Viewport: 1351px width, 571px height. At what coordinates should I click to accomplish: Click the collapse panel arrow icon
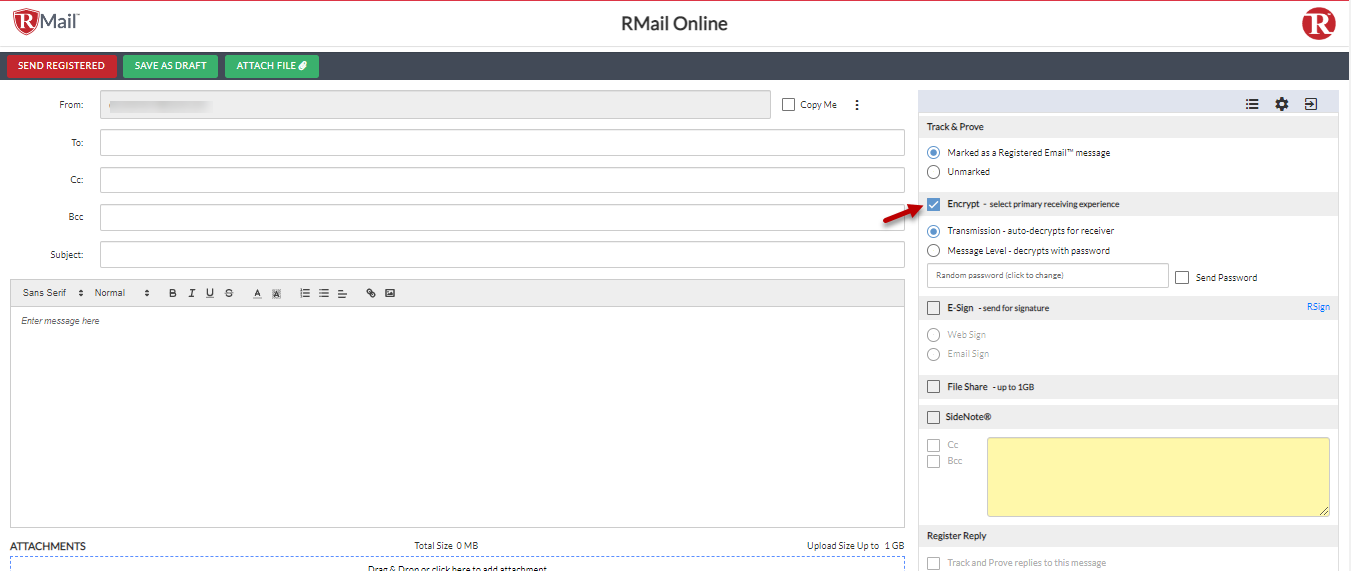[1311, 103]
